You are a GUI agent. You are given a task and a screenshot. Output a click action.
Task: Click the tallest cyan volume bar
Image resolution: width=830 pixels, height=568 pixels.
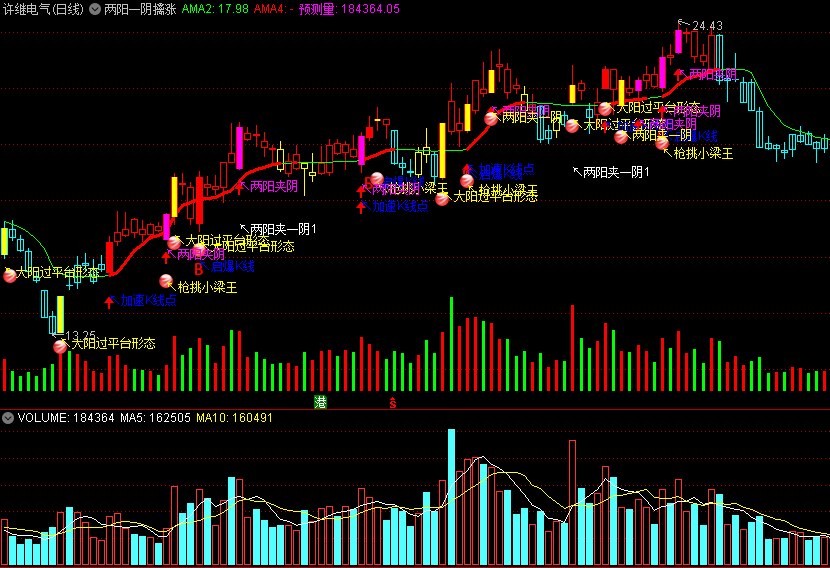point(451,498)
